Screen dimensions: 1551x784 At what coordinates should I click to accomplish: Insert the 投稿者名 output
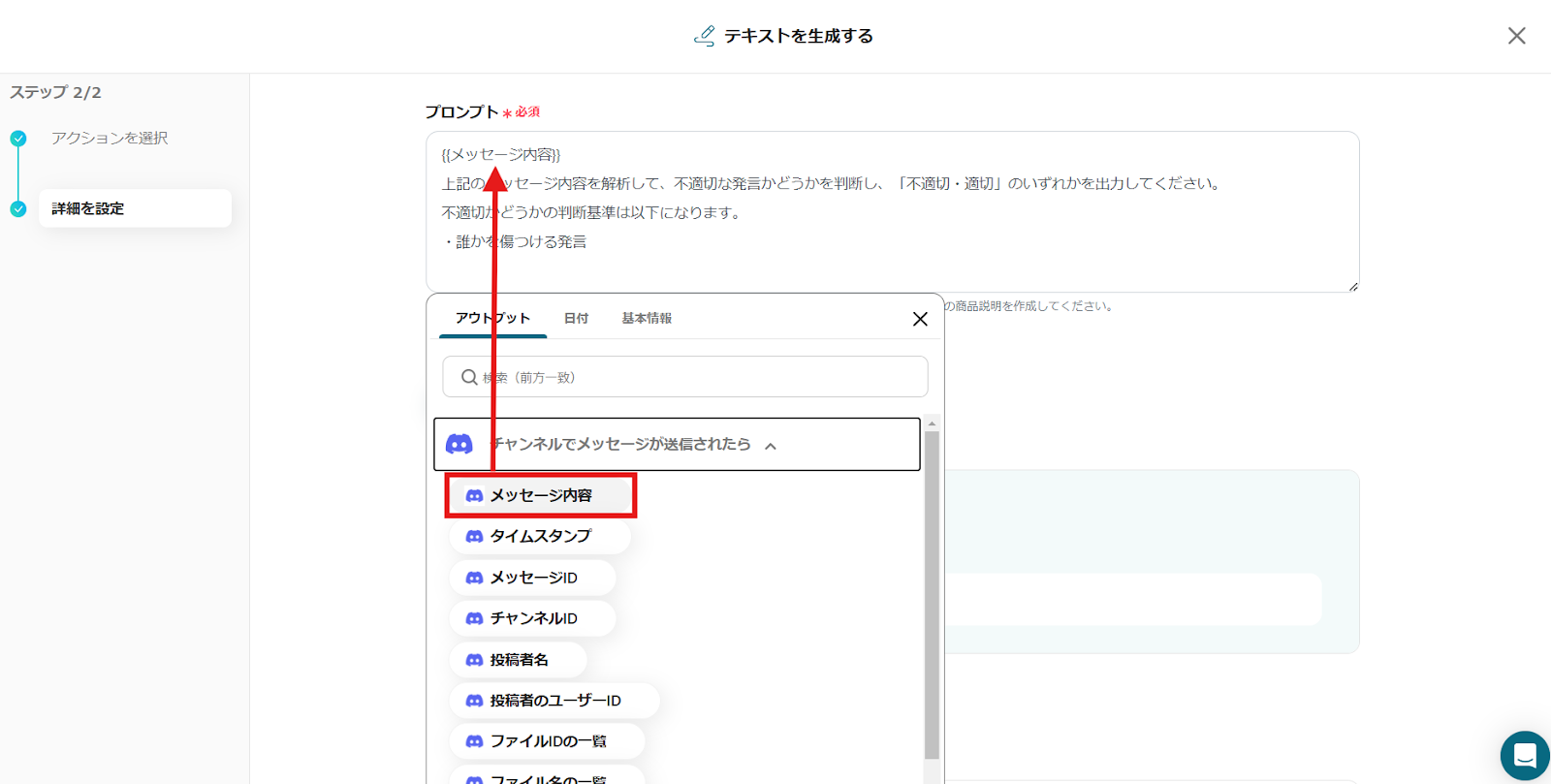tap(519, 660)
